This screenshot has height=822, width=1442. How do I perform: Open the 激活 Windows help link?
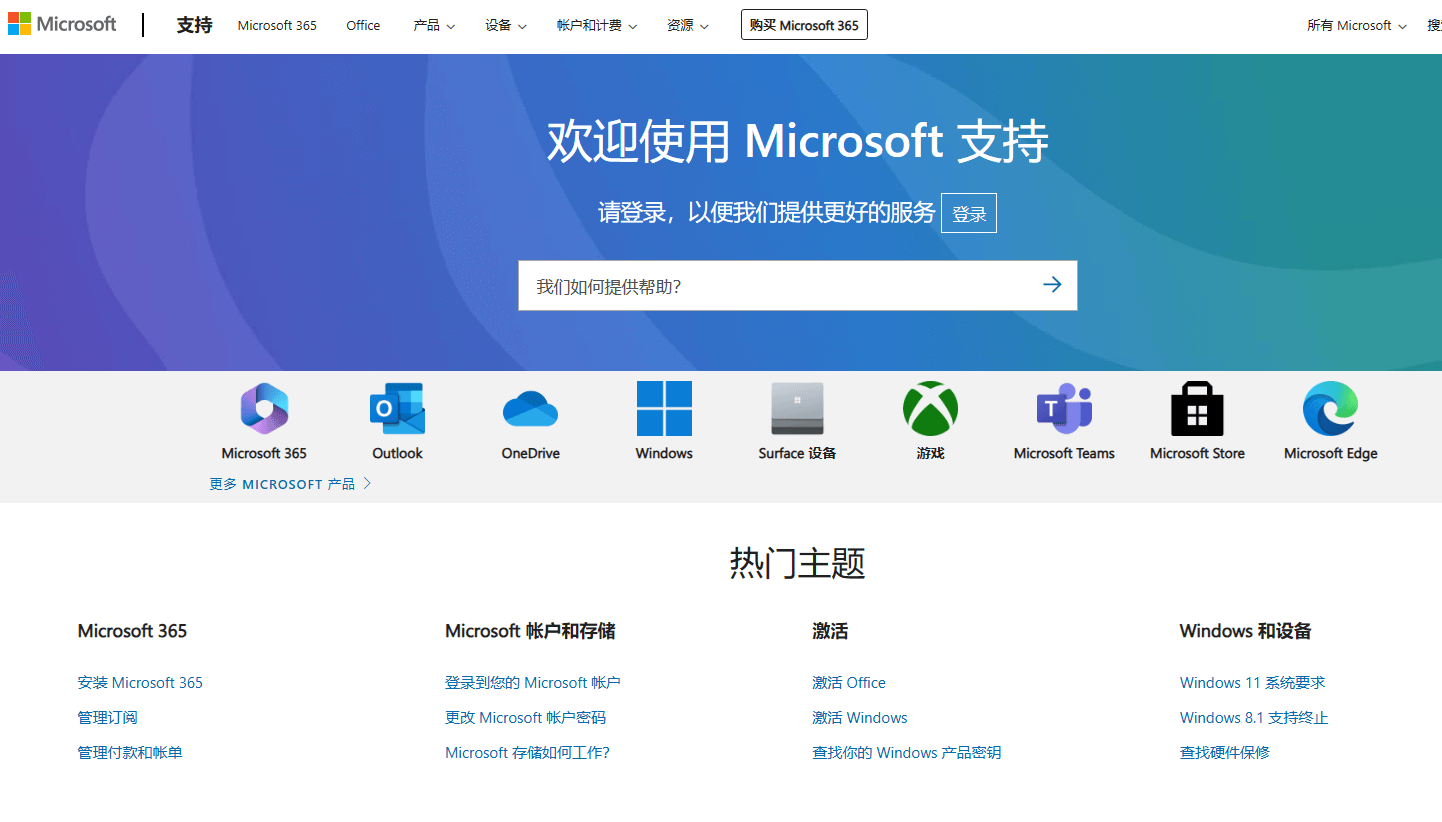(x=860, y=717)
